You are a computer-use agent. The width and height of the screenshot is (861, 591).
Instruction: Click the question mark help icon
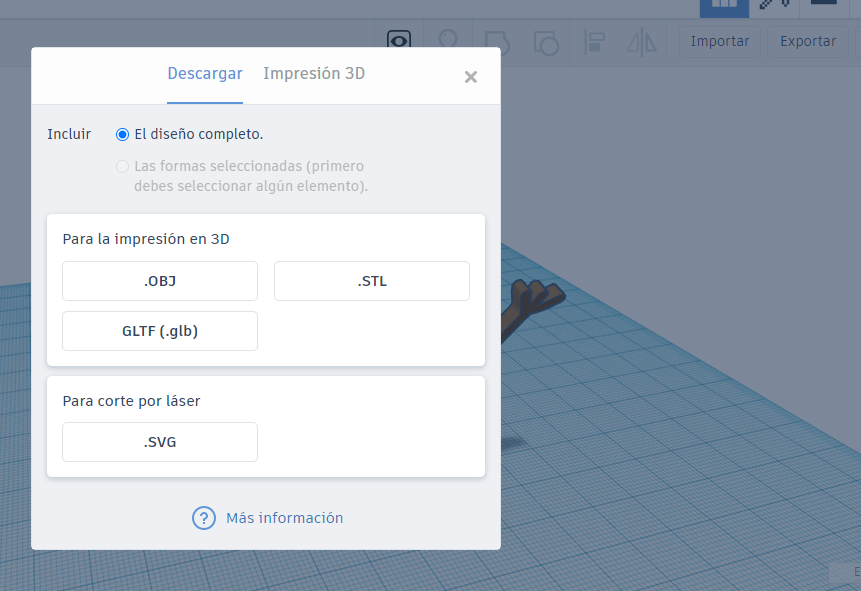[204, 518]
